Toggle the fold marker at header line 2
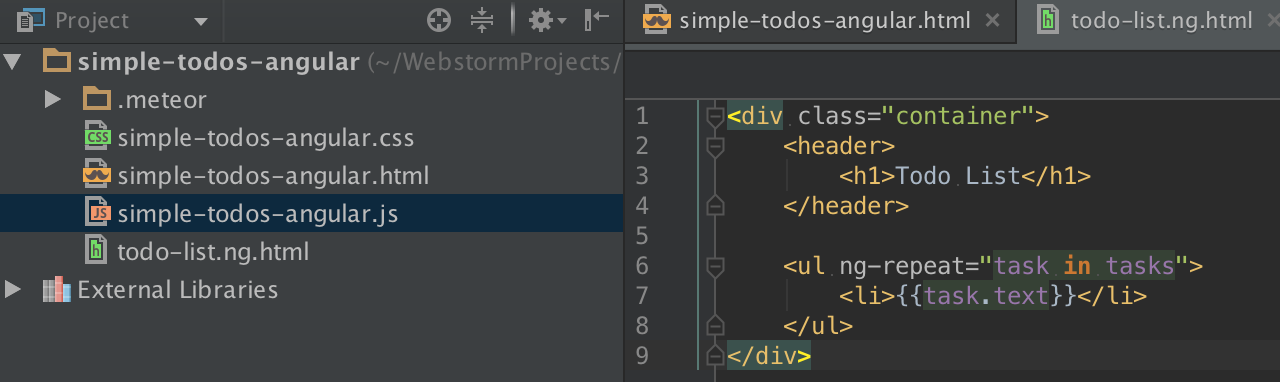This screenshot has width=1280, height=382. pos(714,146)
